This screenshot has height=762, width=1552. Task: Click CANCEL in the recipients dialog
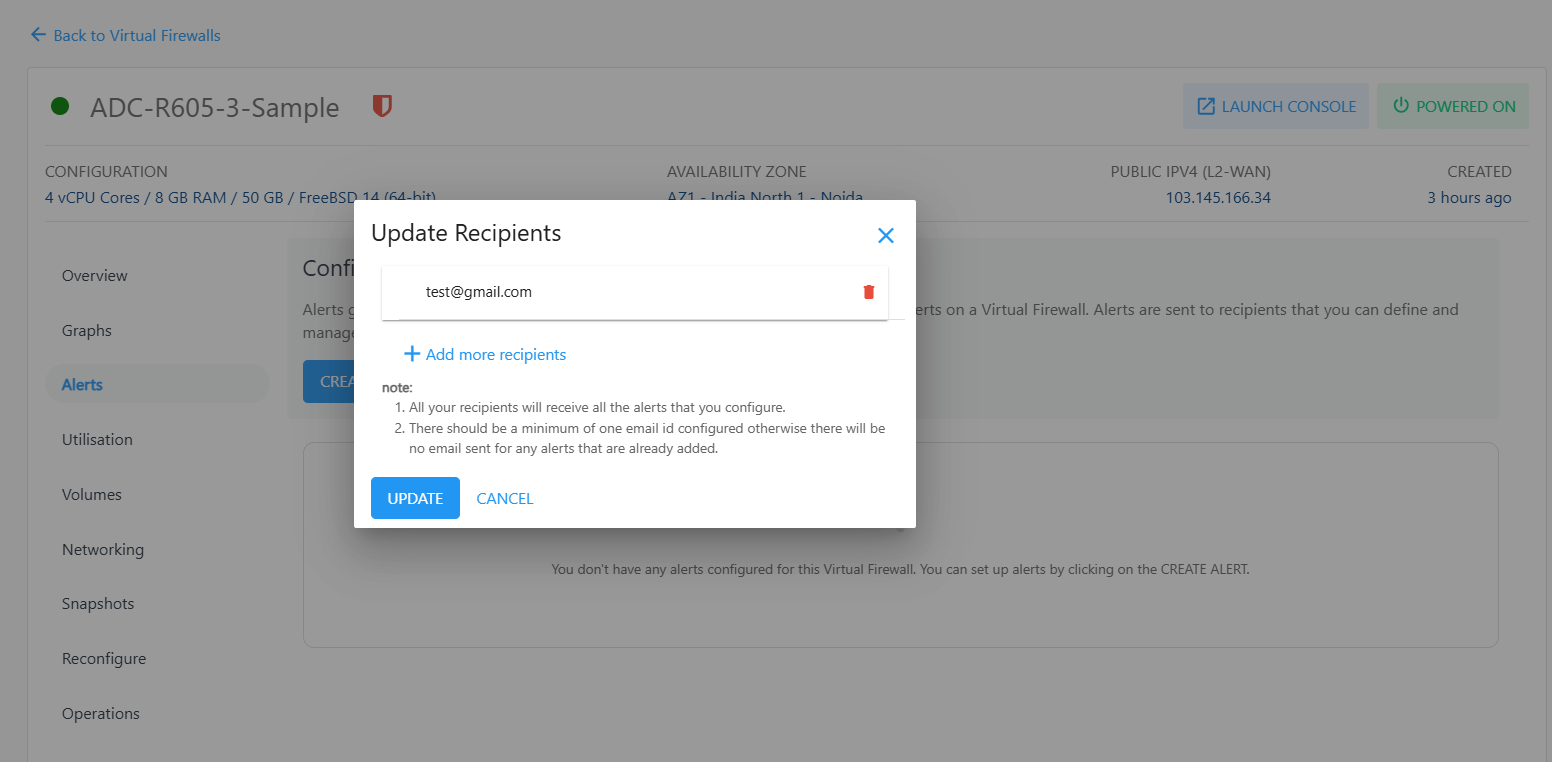(504, 498)
